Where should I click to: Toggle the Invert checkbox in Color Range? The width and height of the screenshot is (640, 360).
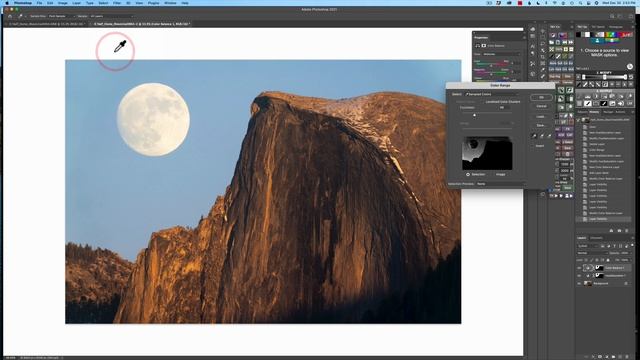pos(533,146)
